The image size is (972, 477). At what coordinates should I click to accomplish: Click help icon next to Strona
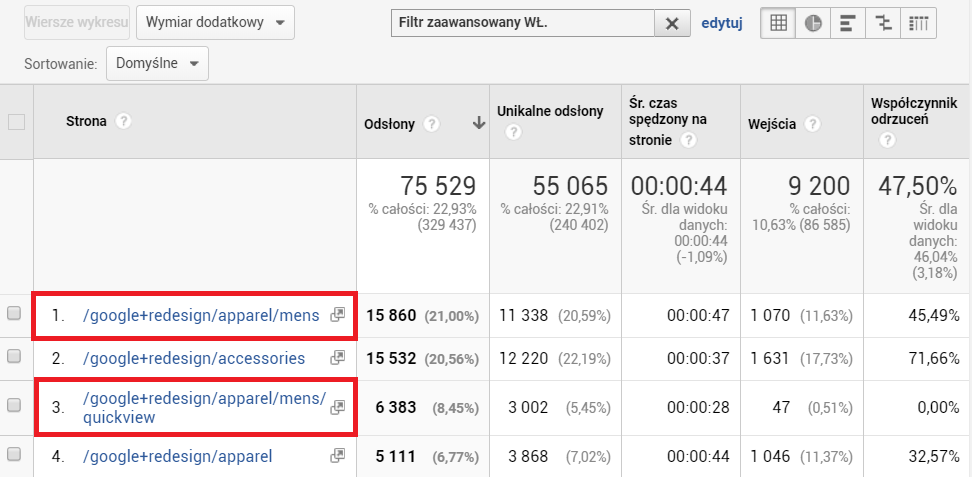click(124, 121)
